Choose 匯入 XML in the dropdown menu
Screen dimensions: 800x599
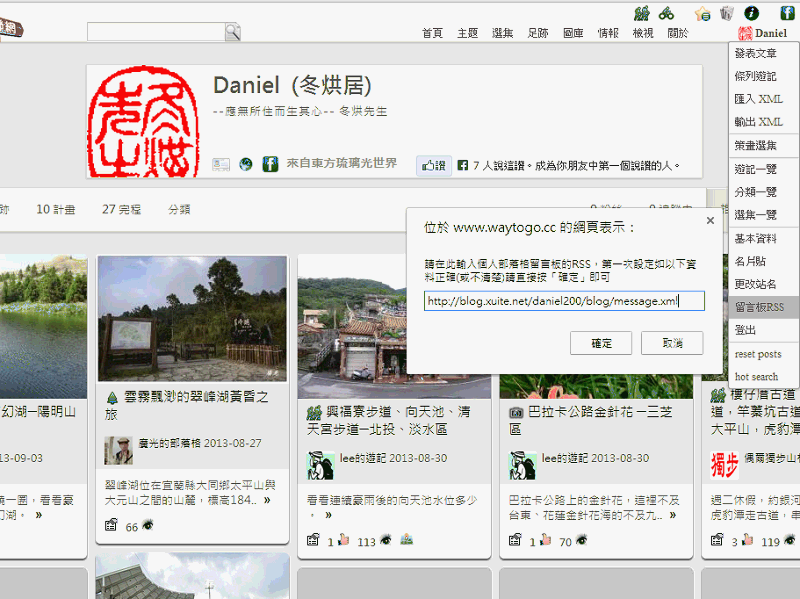tap(758, 99)
